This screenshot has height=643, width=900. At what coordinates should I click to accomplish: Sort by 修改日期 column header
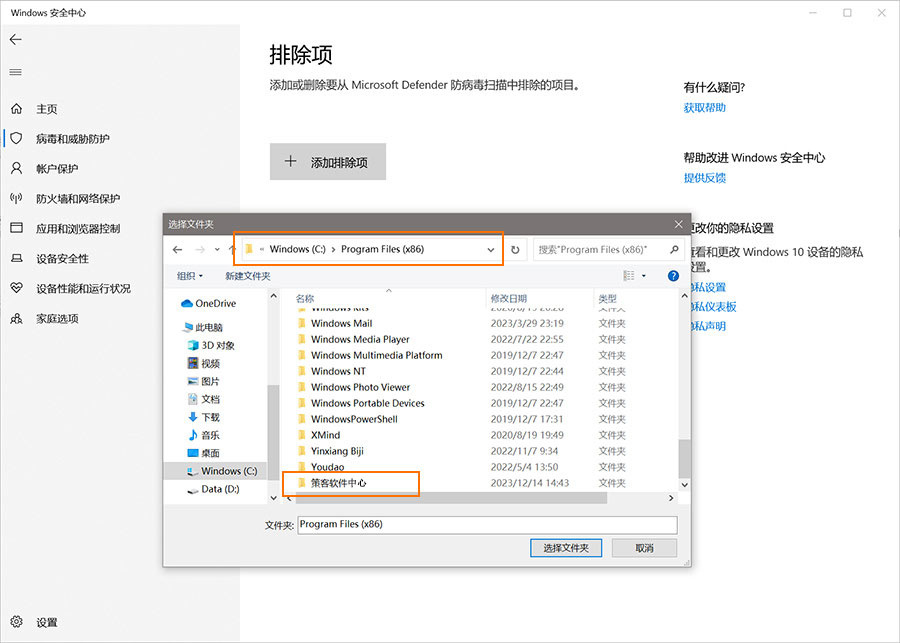[x=509, y=298]
